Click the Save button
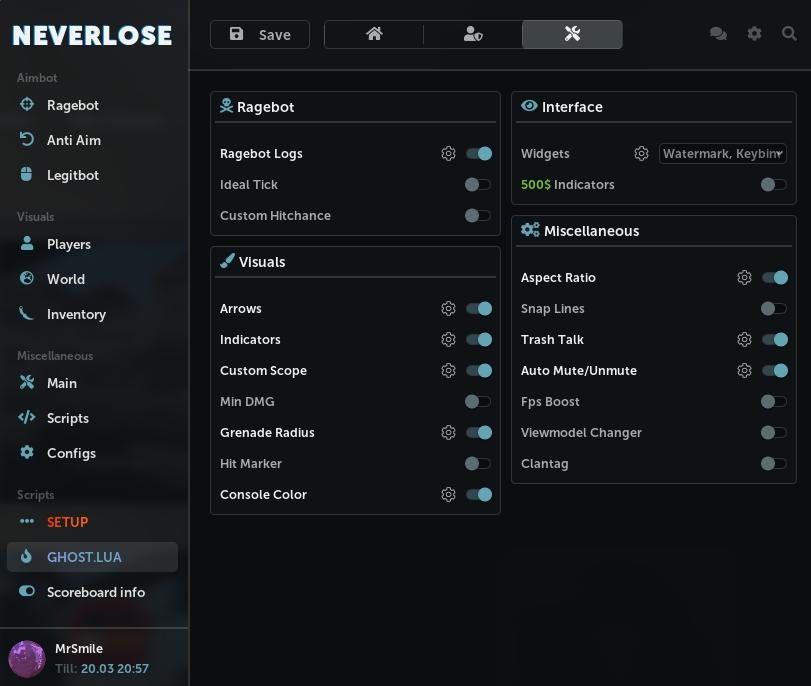 coord(259,34)
